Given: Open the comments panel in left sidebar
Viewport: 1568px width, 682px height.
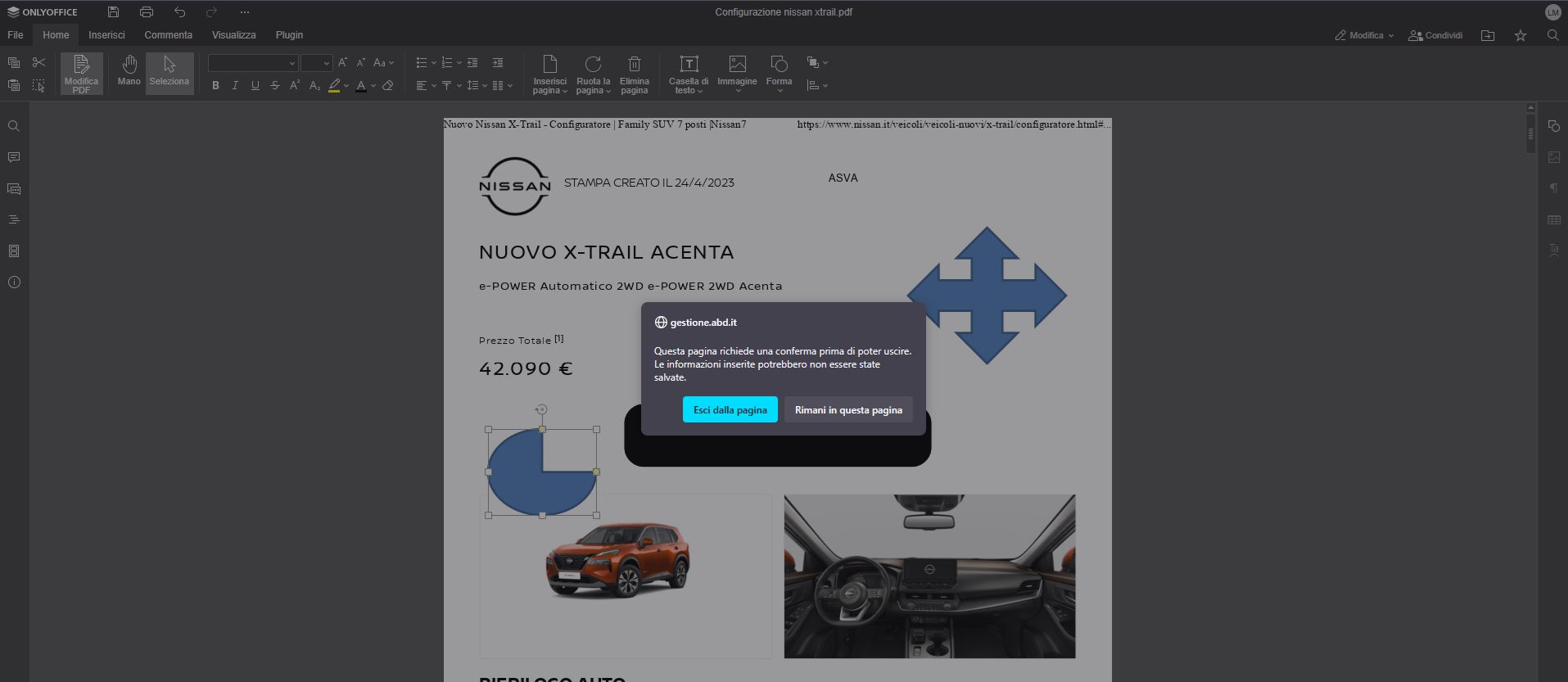Looking at the screenshot, I should (14, 157).
